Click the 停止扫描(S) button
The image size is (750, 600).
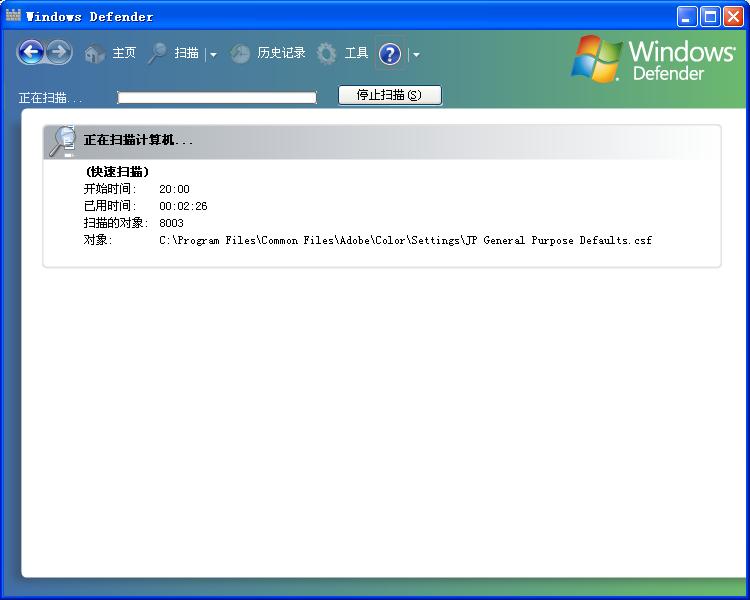point(390,95)
